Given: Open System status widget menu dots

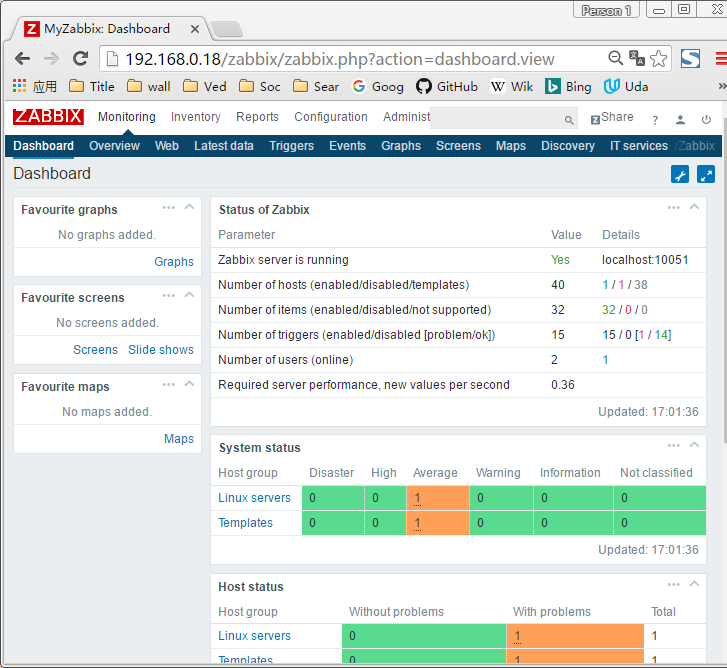Looking at the screenshot, I should tap(674, 445).
